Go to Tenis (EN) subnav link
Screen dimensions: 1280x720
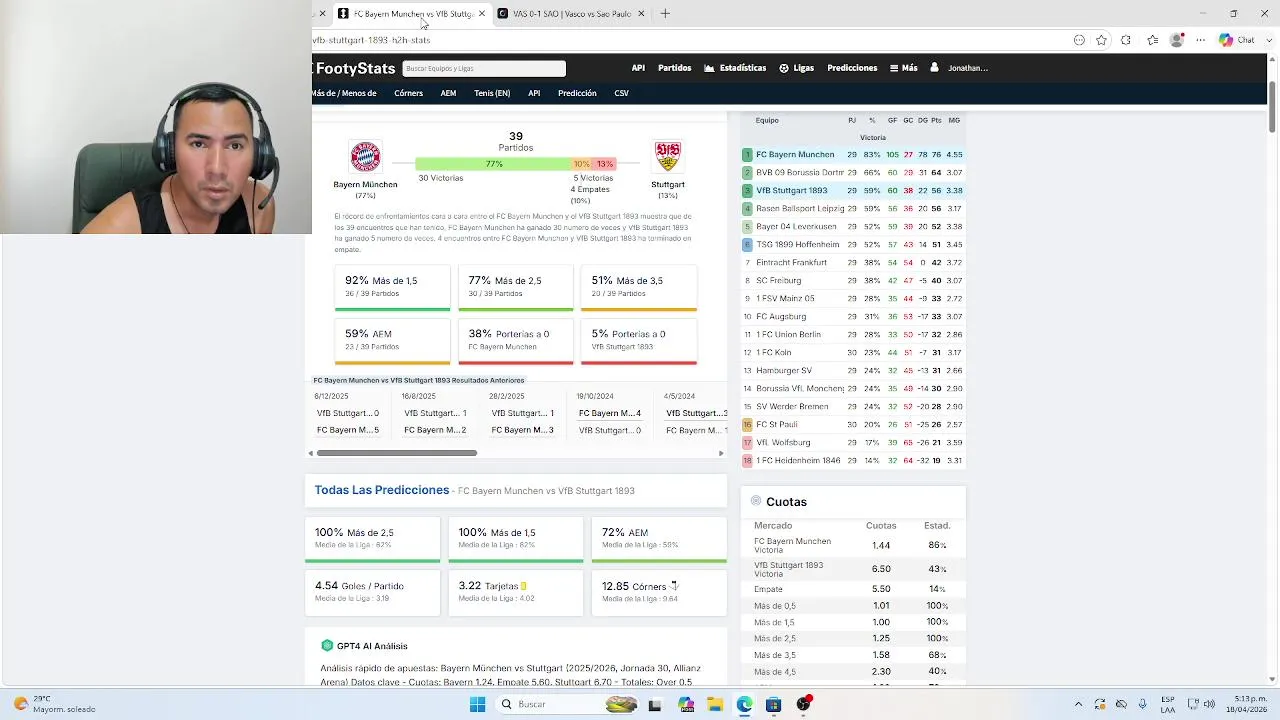(x=492, y=93)
